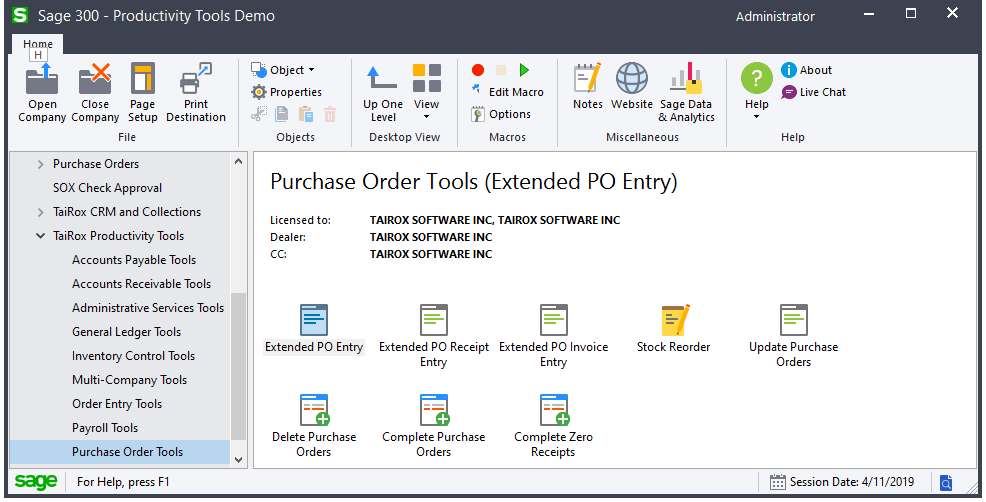986x502 pixels.
Task: Click the navigation tree scrollbar thumb
Action: point(238,367)
